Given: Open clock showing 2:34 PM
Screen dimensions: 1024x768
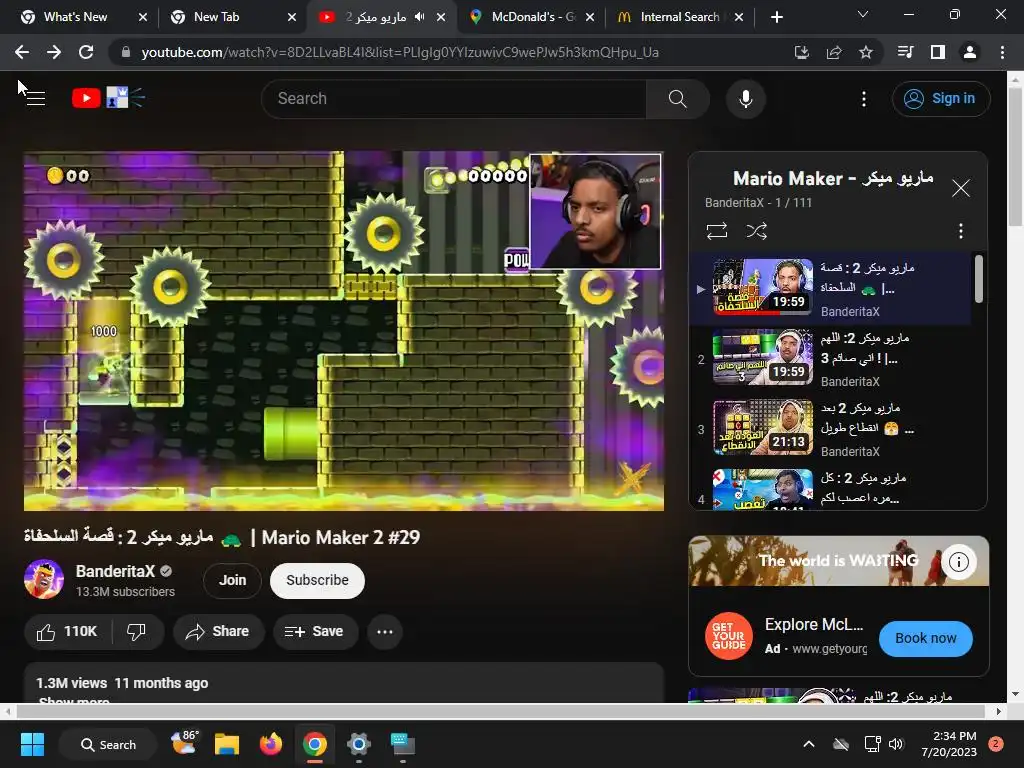Looking at the screenshot, I should (x=949, y=744).
